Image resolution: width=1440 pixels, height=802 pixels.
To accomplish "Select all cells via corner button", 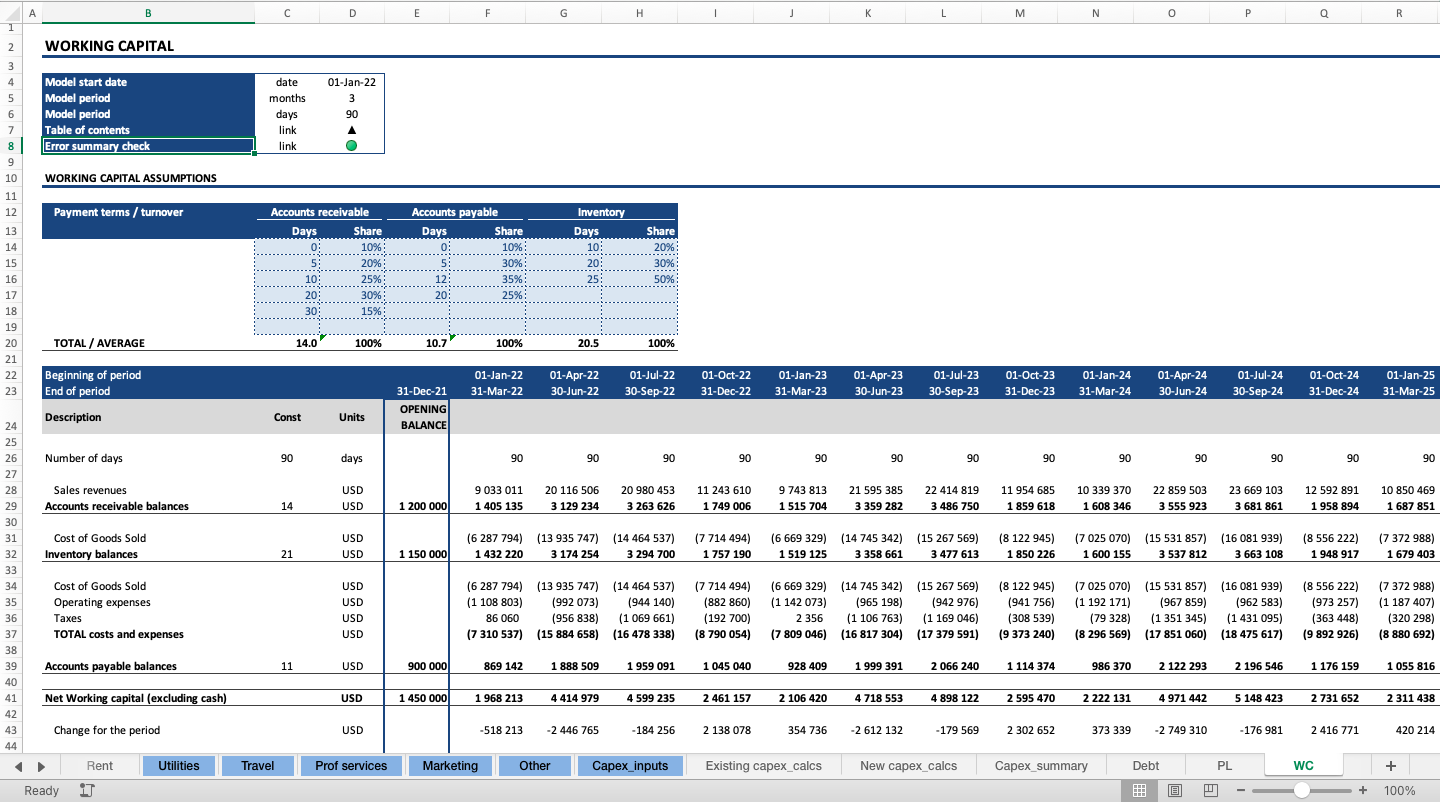I will point(10,13).
